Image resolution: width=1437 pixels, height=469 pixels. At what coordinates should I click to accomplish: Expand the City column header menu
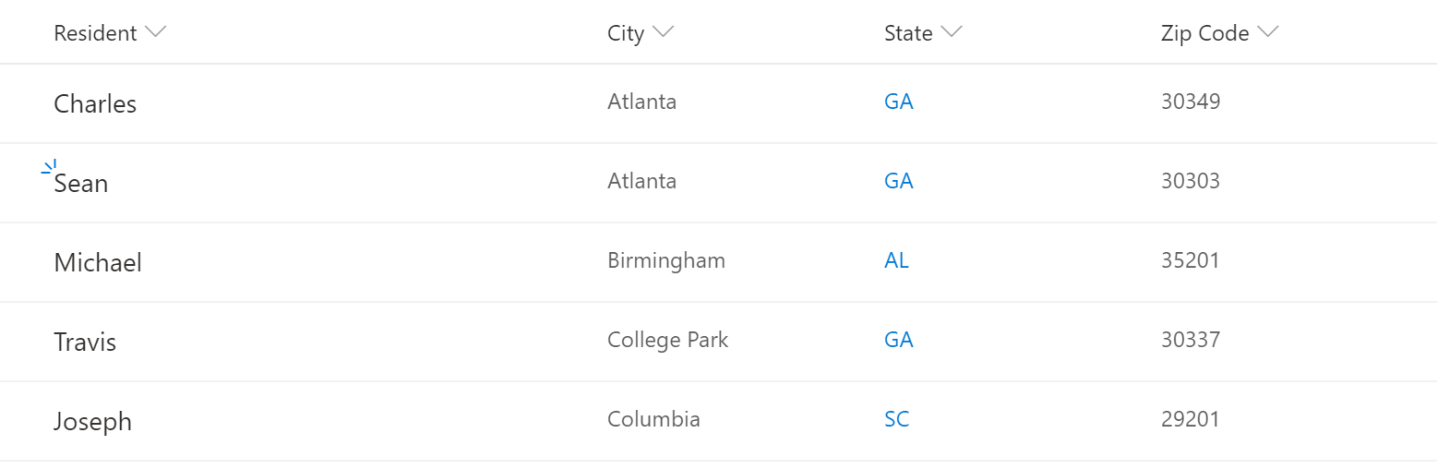tap(663, 33)
